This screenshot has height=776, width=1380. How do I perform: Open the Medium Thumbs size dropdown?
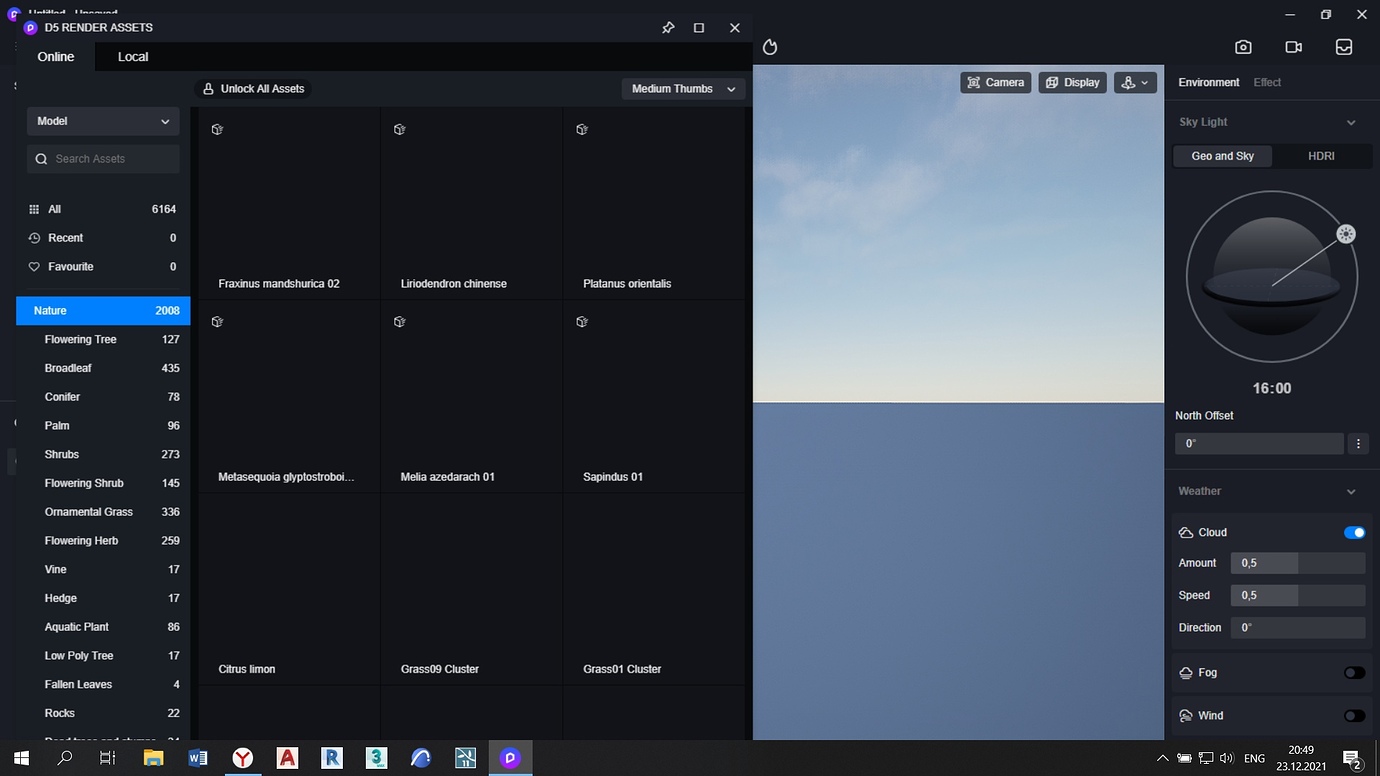[x=683, y=88]
